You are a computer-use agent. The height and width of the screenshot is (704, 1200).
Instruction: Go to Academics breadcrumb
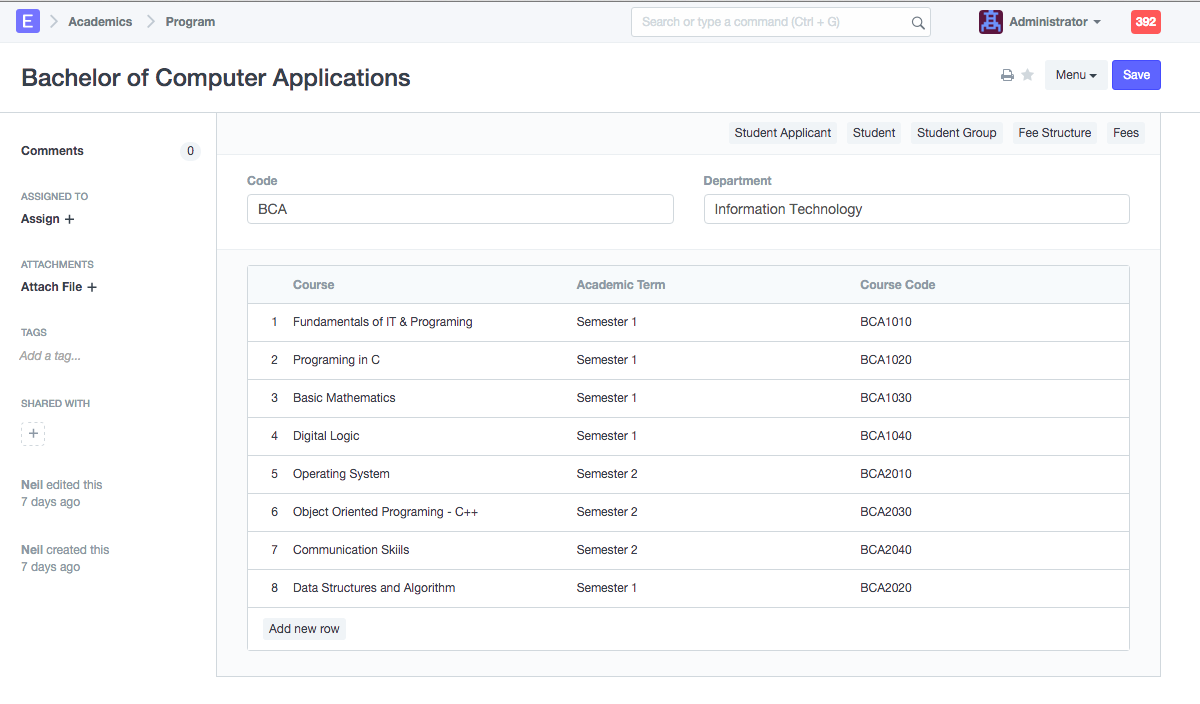(100, 22)
